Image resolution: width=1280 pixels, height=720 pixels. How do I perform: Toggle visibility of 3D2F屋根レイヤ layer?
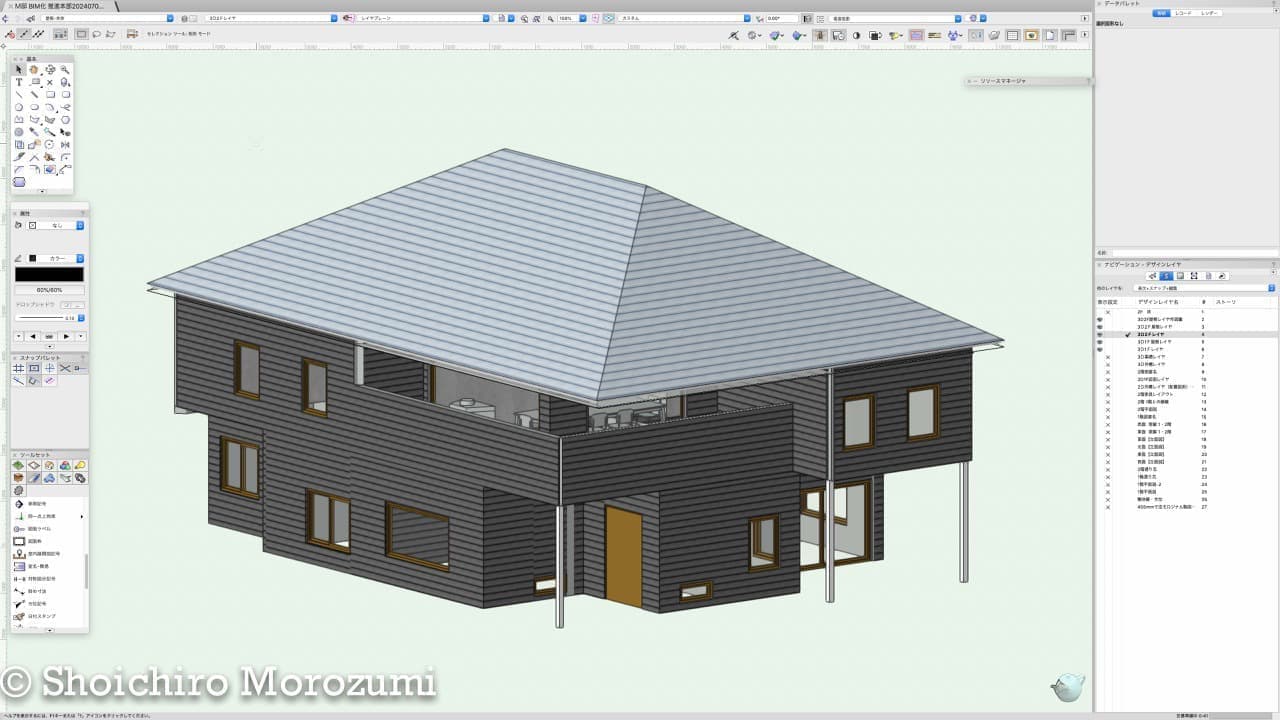coord(1100,327)
